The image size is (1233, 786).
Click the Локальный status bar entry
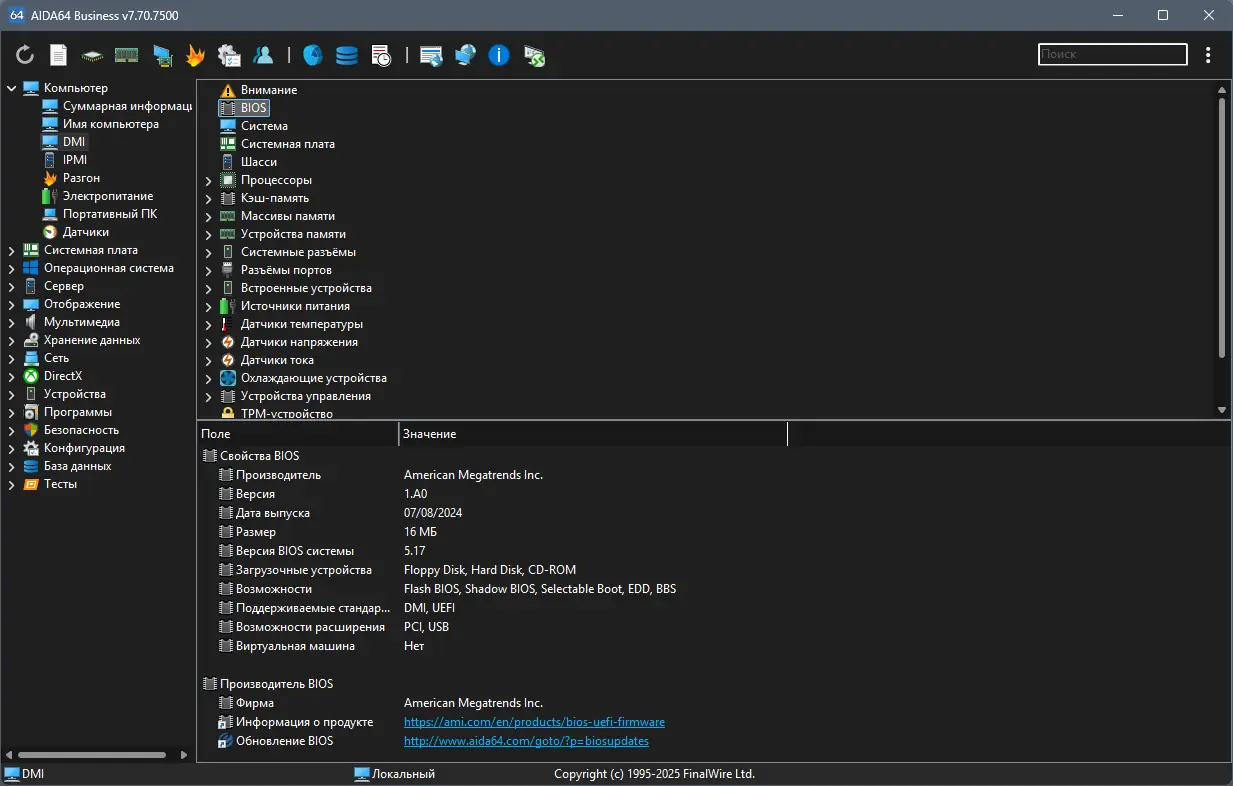[395, 774]
